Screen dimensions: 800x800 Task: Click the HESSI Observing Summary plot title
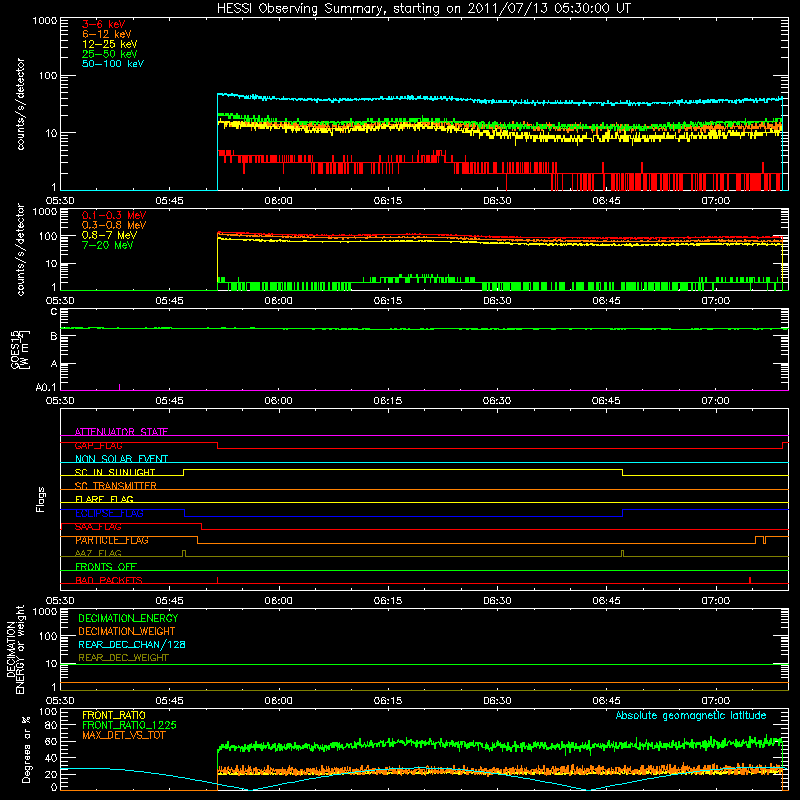423,8
